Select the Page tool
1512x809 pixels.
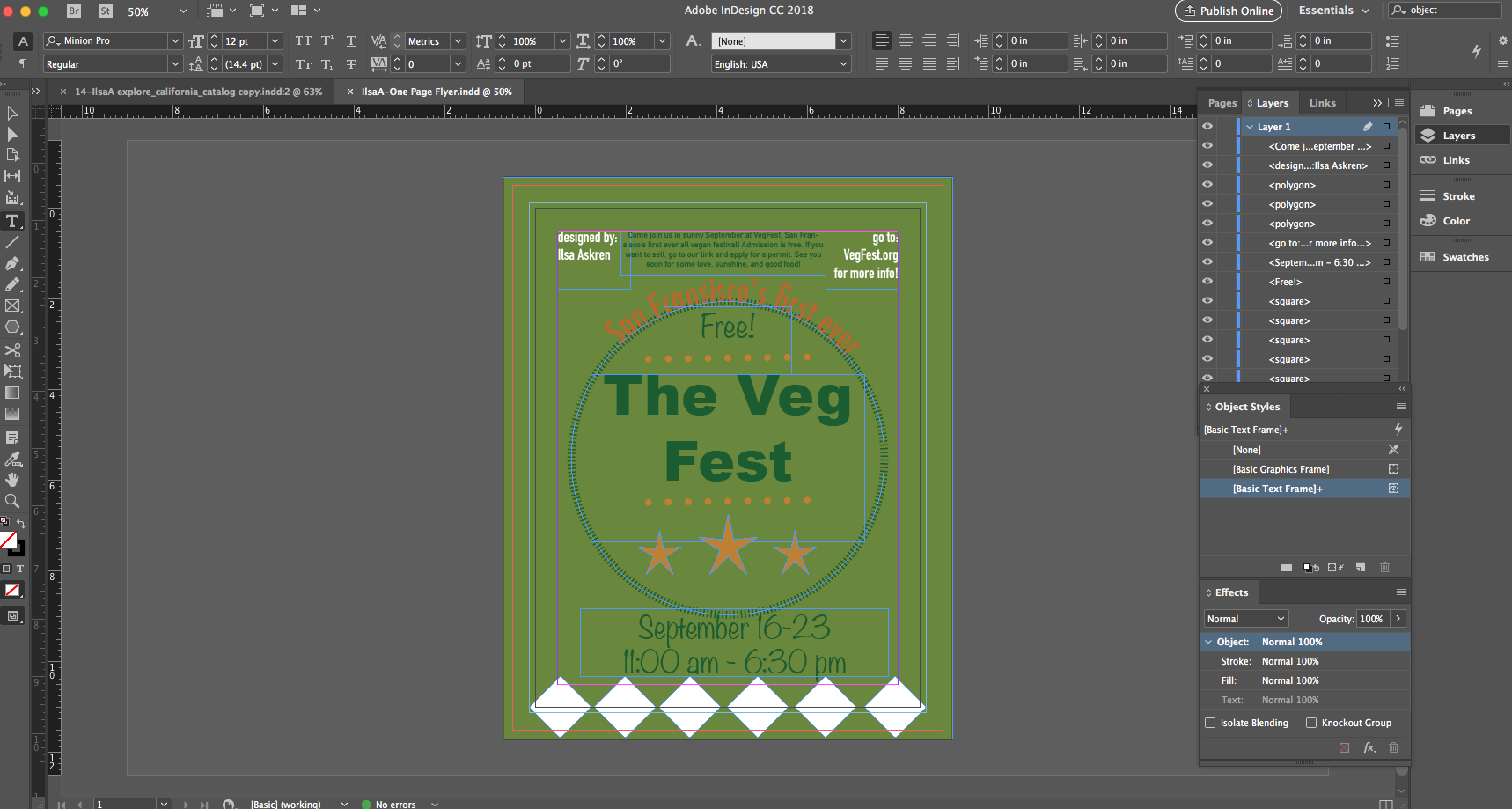12,155
